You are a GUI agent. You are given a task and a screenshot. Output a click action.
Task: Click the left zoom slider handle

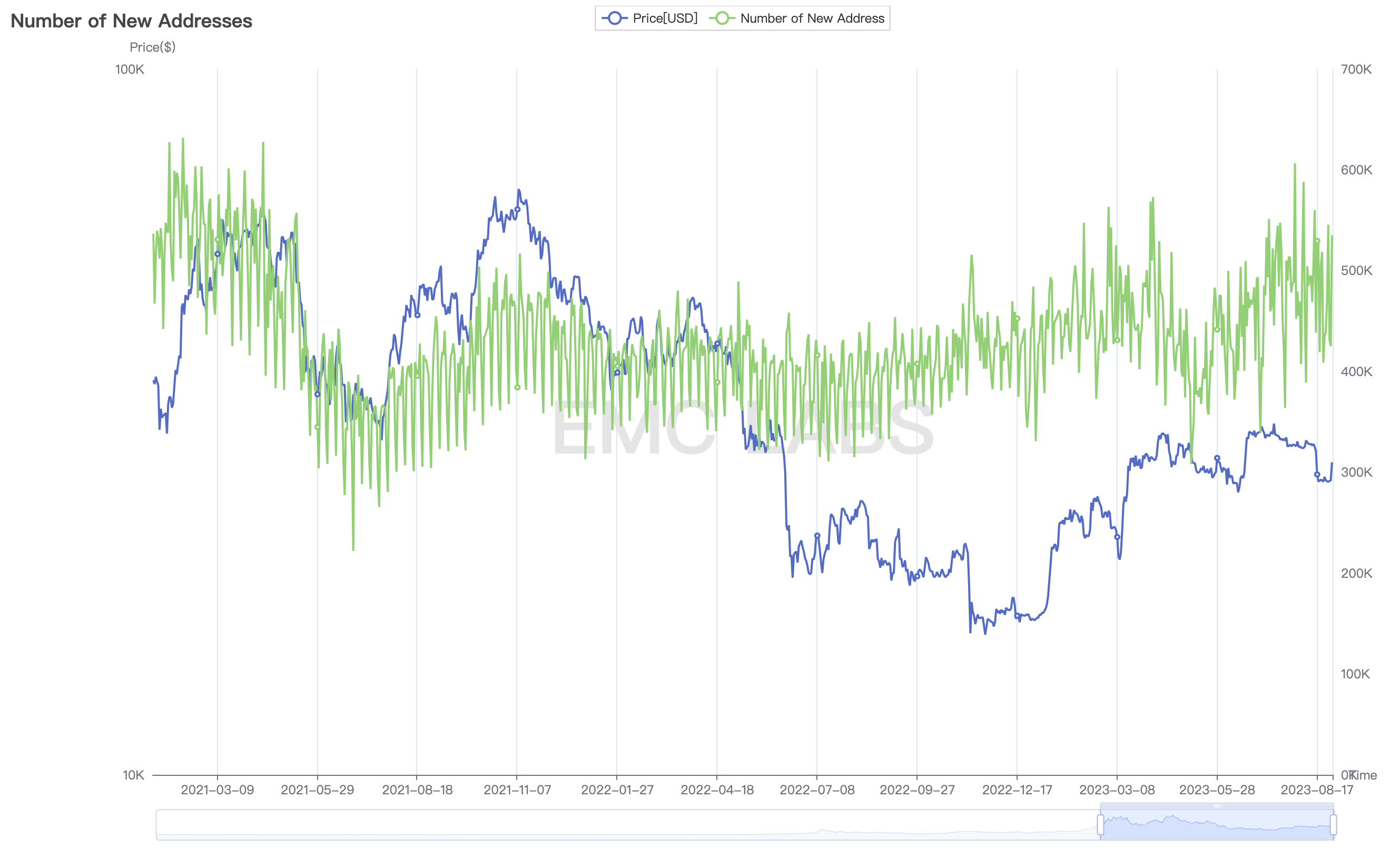point(1100,824)
